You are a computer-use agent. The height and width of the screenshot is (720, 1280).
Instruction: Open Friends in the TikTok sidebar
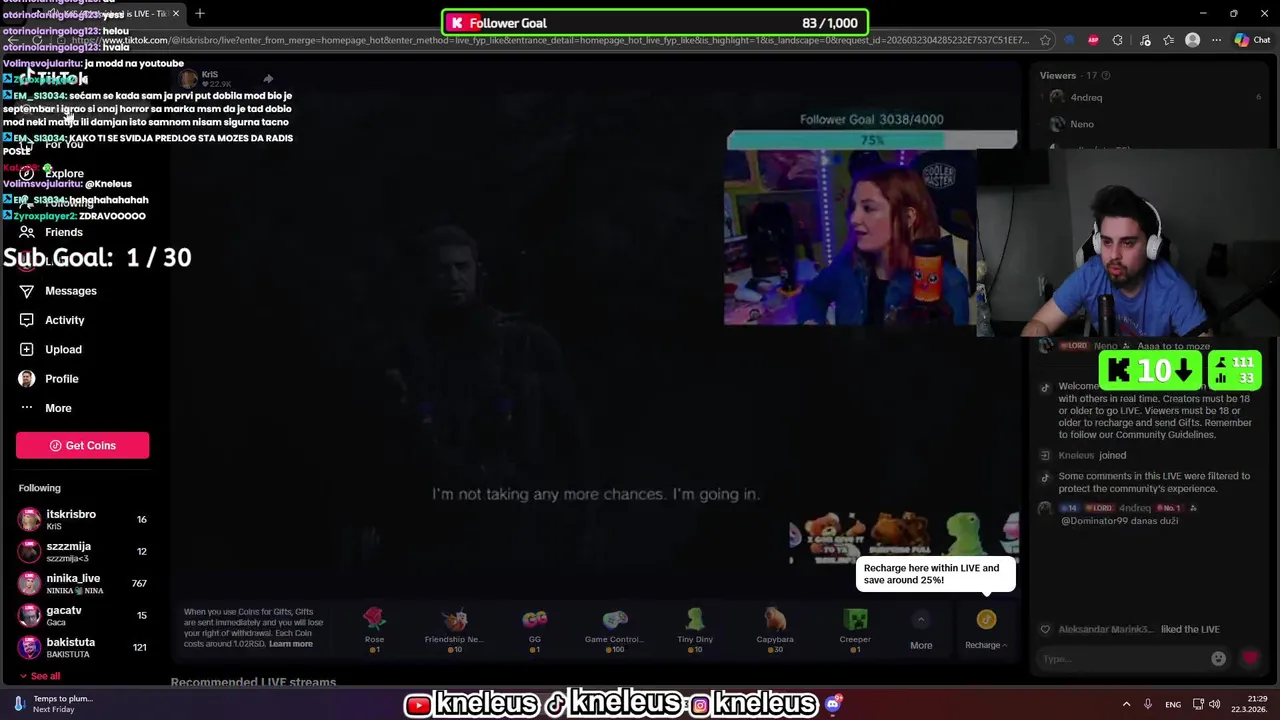click(x=63, y=232)
